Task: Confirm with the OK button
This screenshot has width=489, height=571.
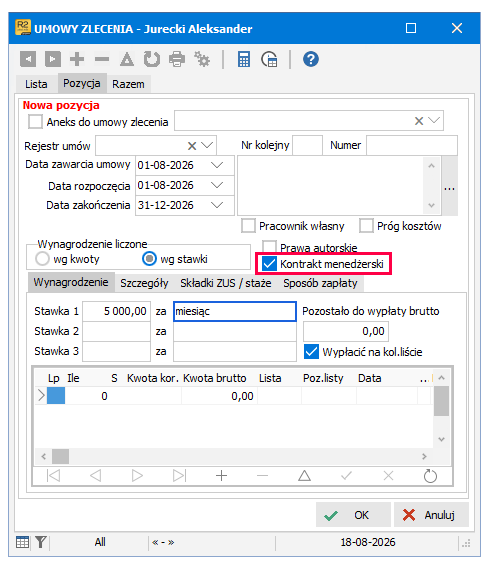Action: 353,515
